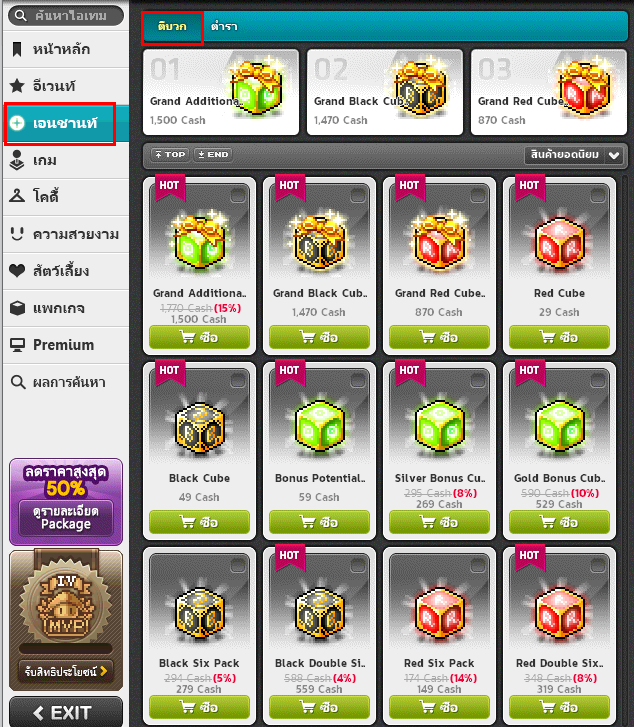634x727 pixels.
Task: Click the sort dropdown chevron arrow
Action: (x=614, y=155)
